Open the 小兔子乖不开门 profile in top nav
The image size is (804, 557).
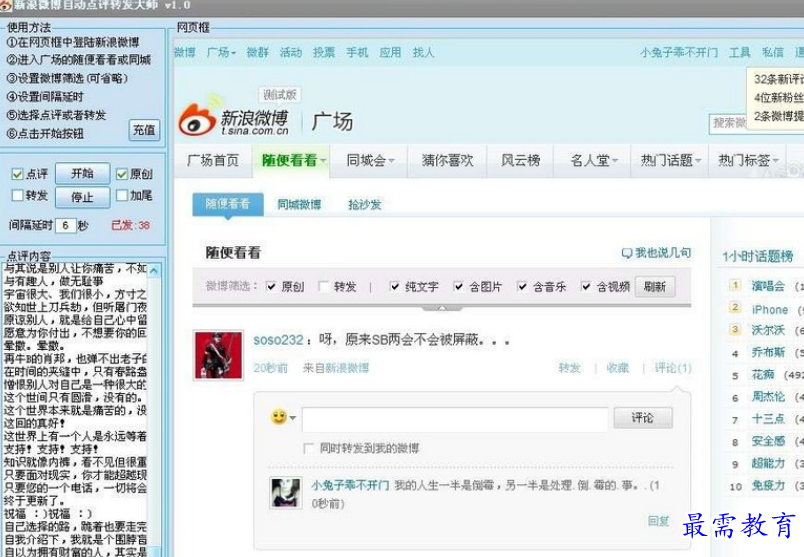(679, 52)
